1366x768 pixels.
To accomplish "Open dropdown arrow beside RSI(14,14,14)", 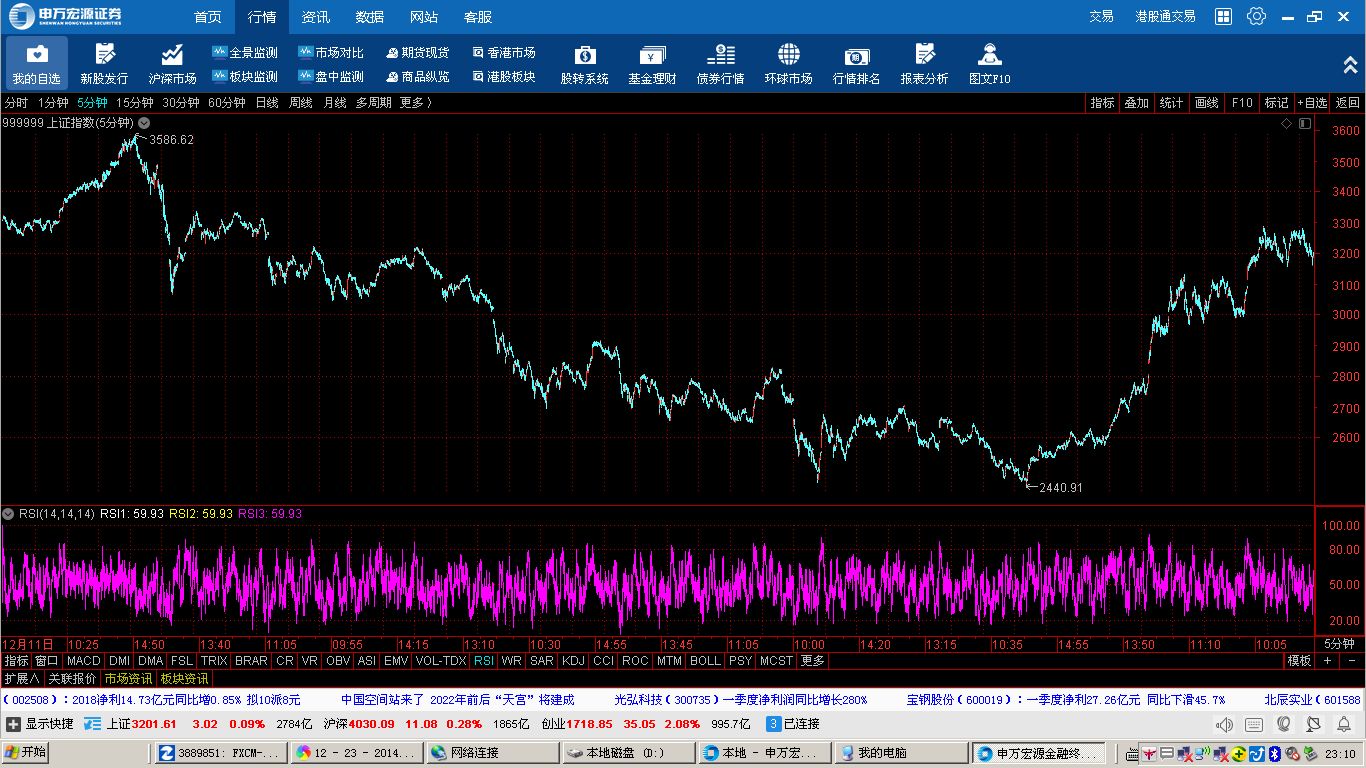I will (8, 513).
